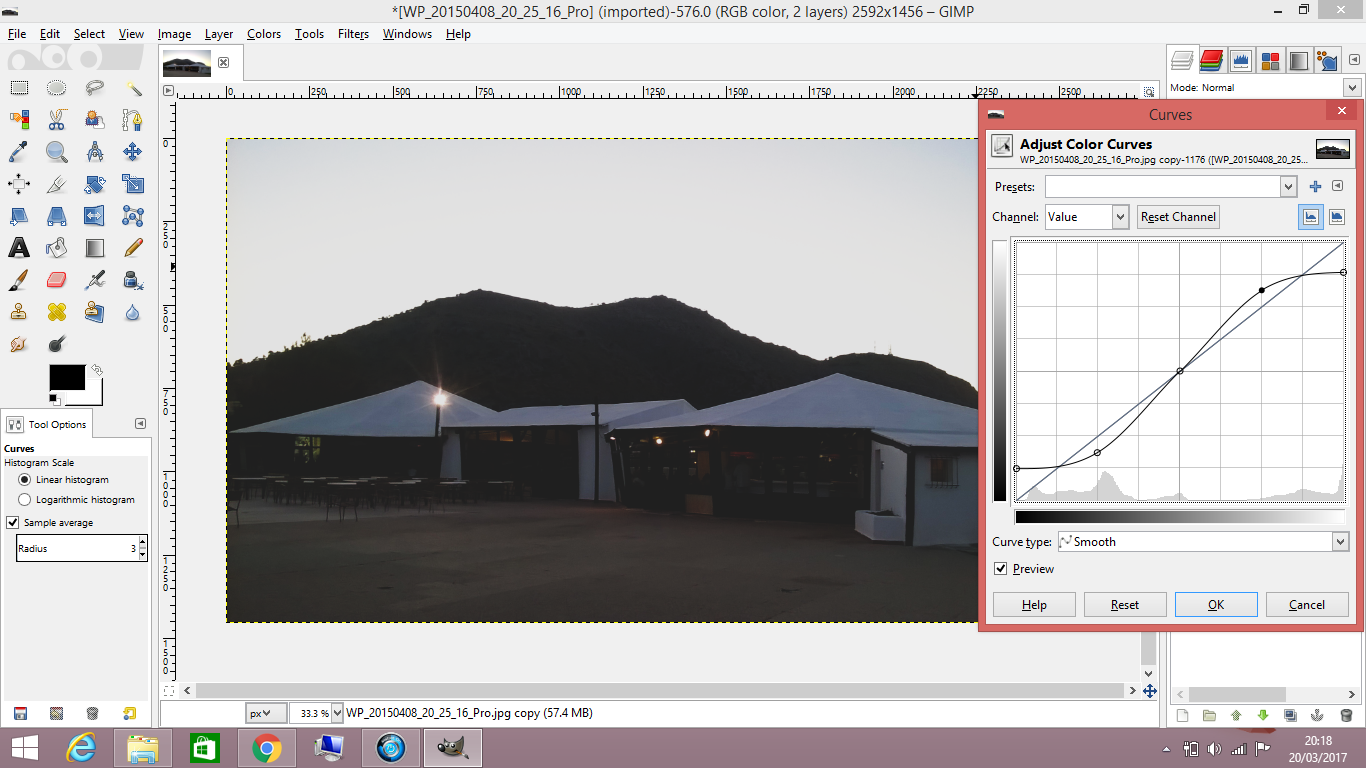Expand the layer Mode dropdown set to Normal
This screenshot has width=1366, height=768.
1351,87
